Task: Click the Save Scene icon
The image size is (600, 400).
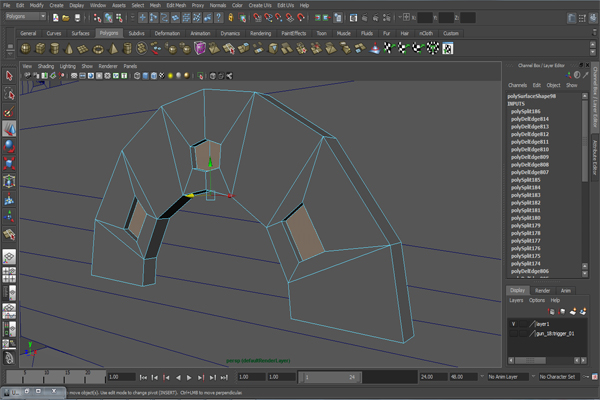Action: pyautogui.click(x=77, y=18)
